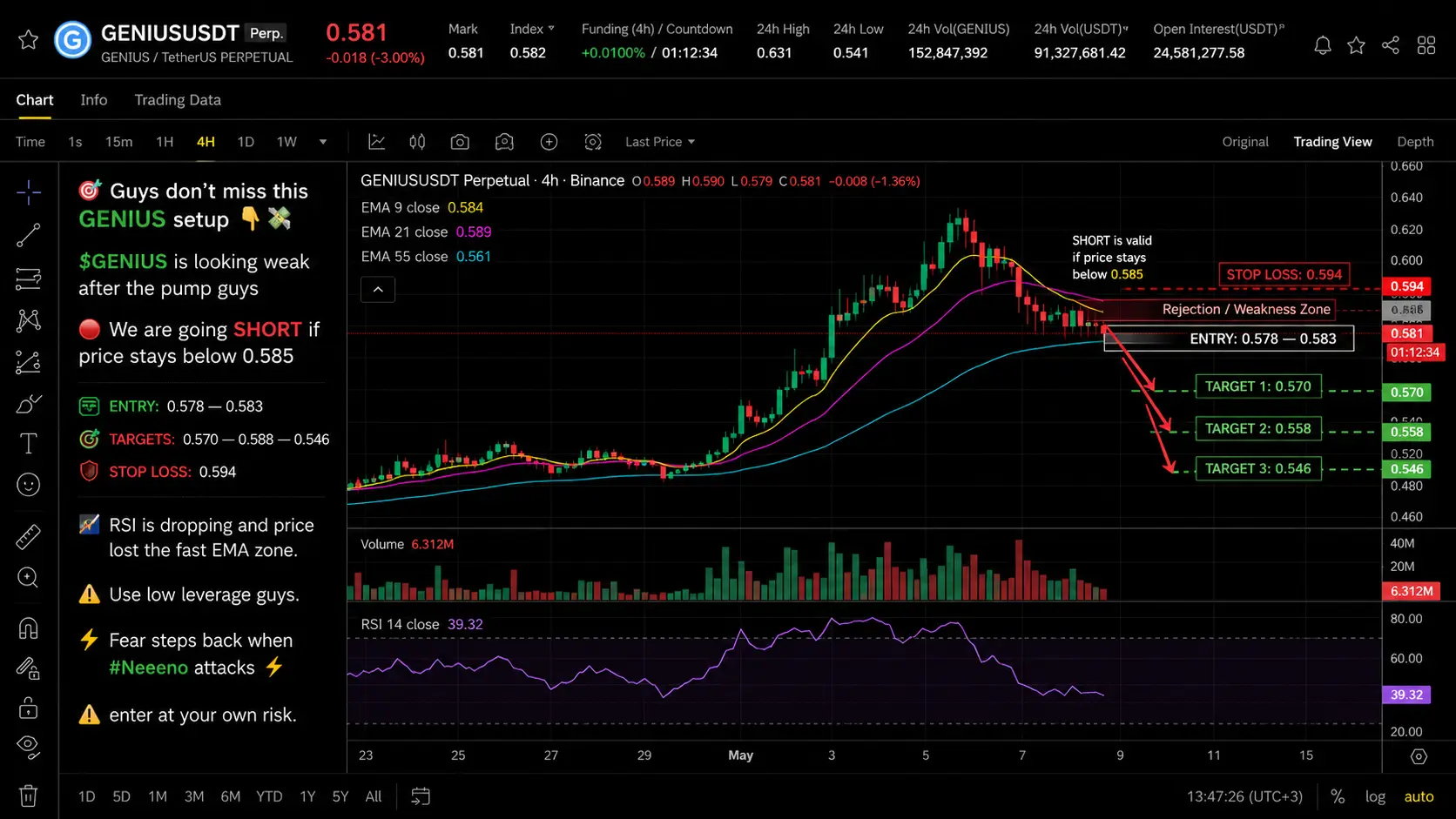Open the Fibonacci retracement tool
Screen dimensions: 1456x819
[x=29, y=279]
